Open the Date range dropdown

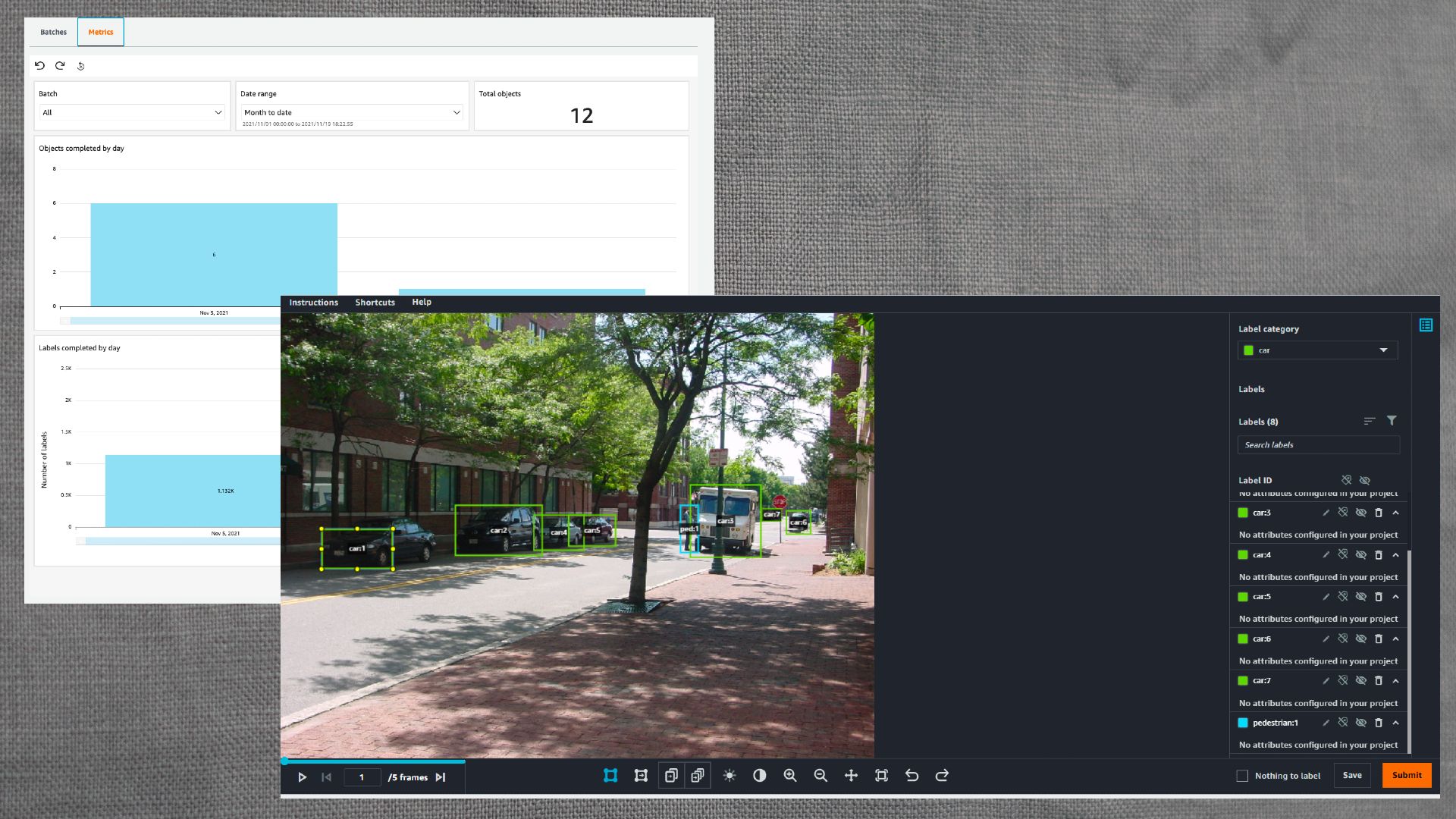[x=352, y=112]
